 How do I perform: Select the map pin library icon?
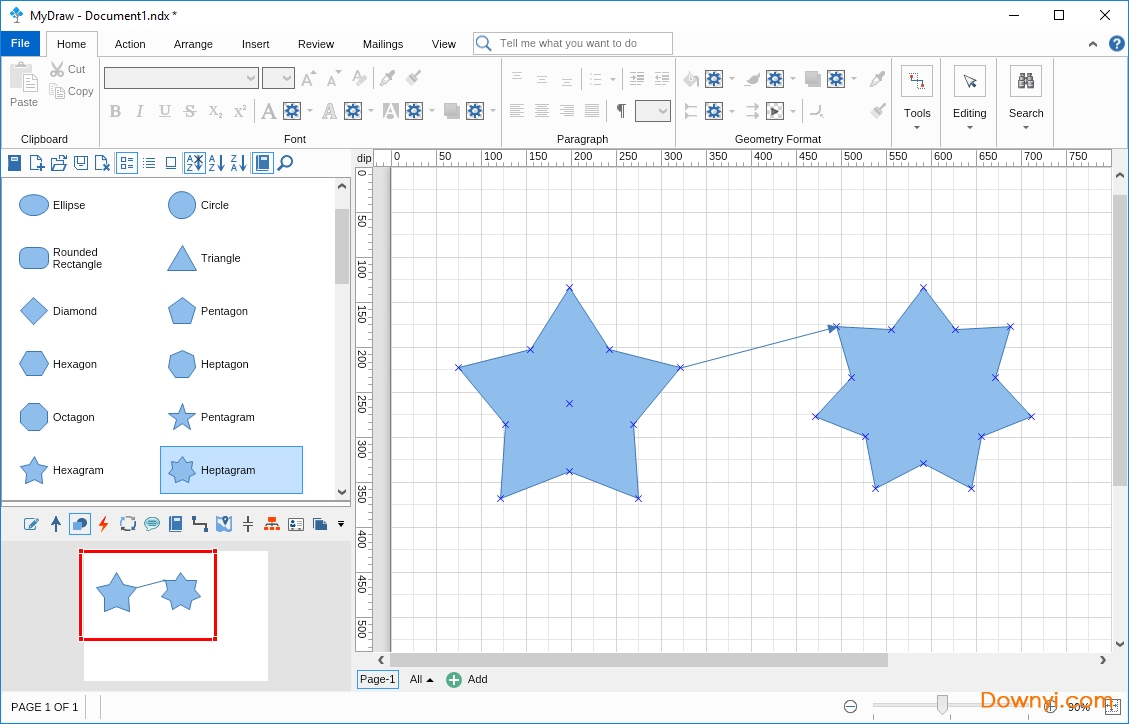[x=224, y=523]
